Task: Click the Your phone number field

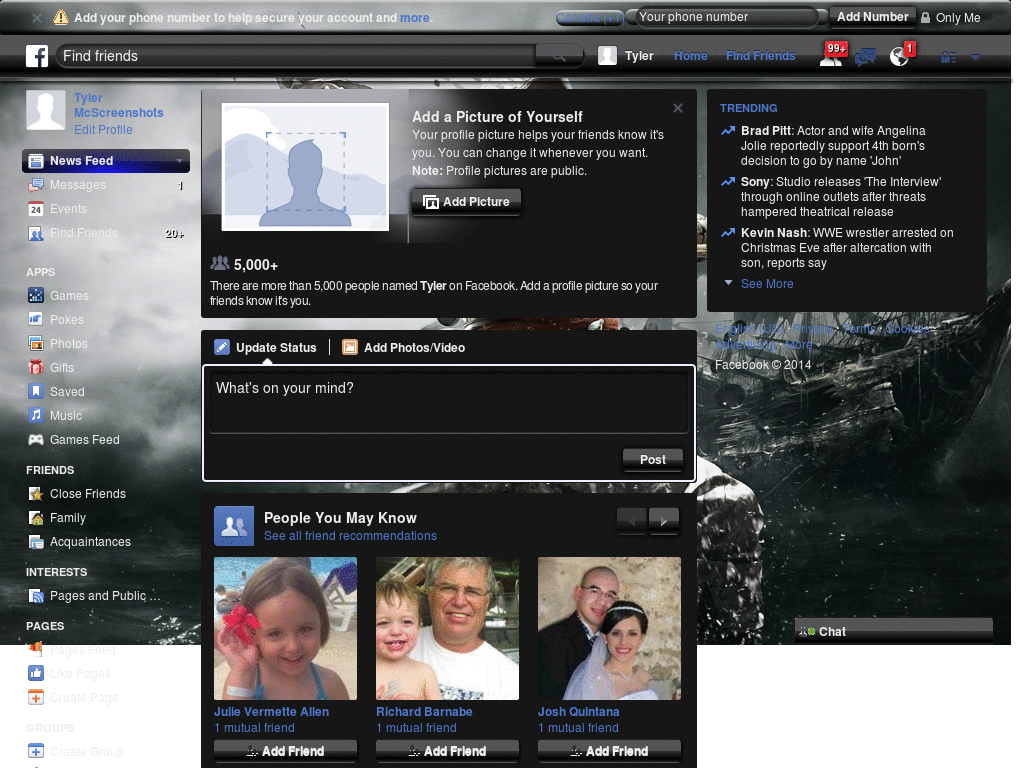Action: tap(726, 17)
